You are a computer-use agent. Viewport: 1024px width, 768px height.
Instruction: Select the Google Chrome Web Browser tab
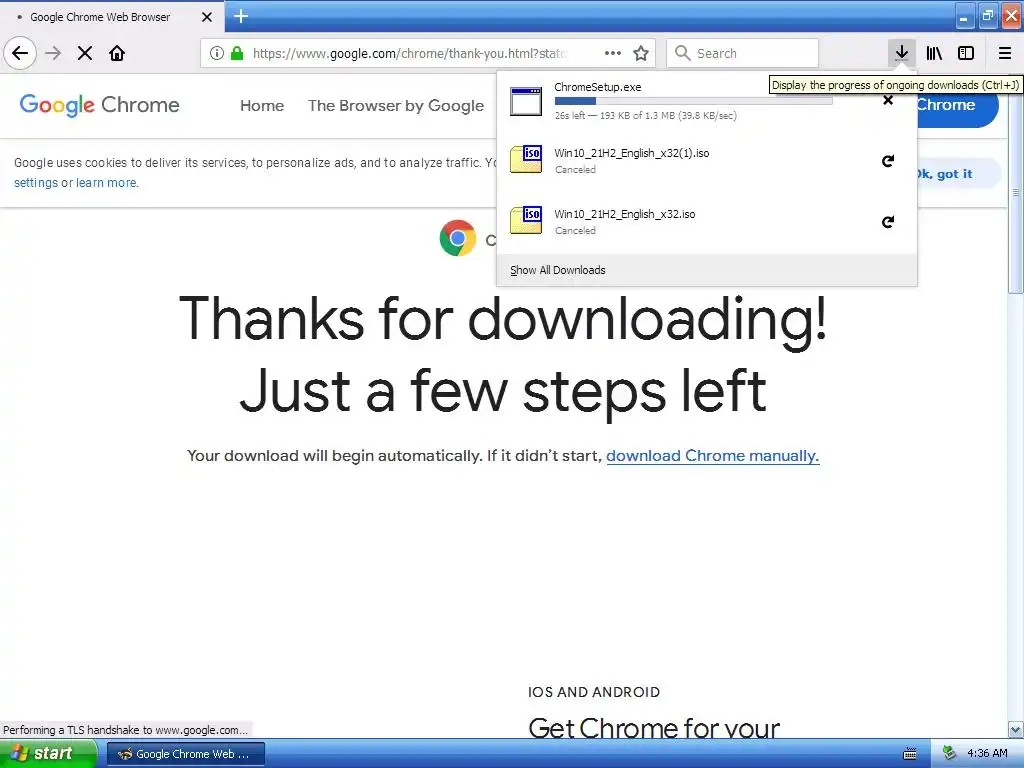point(112,17)
